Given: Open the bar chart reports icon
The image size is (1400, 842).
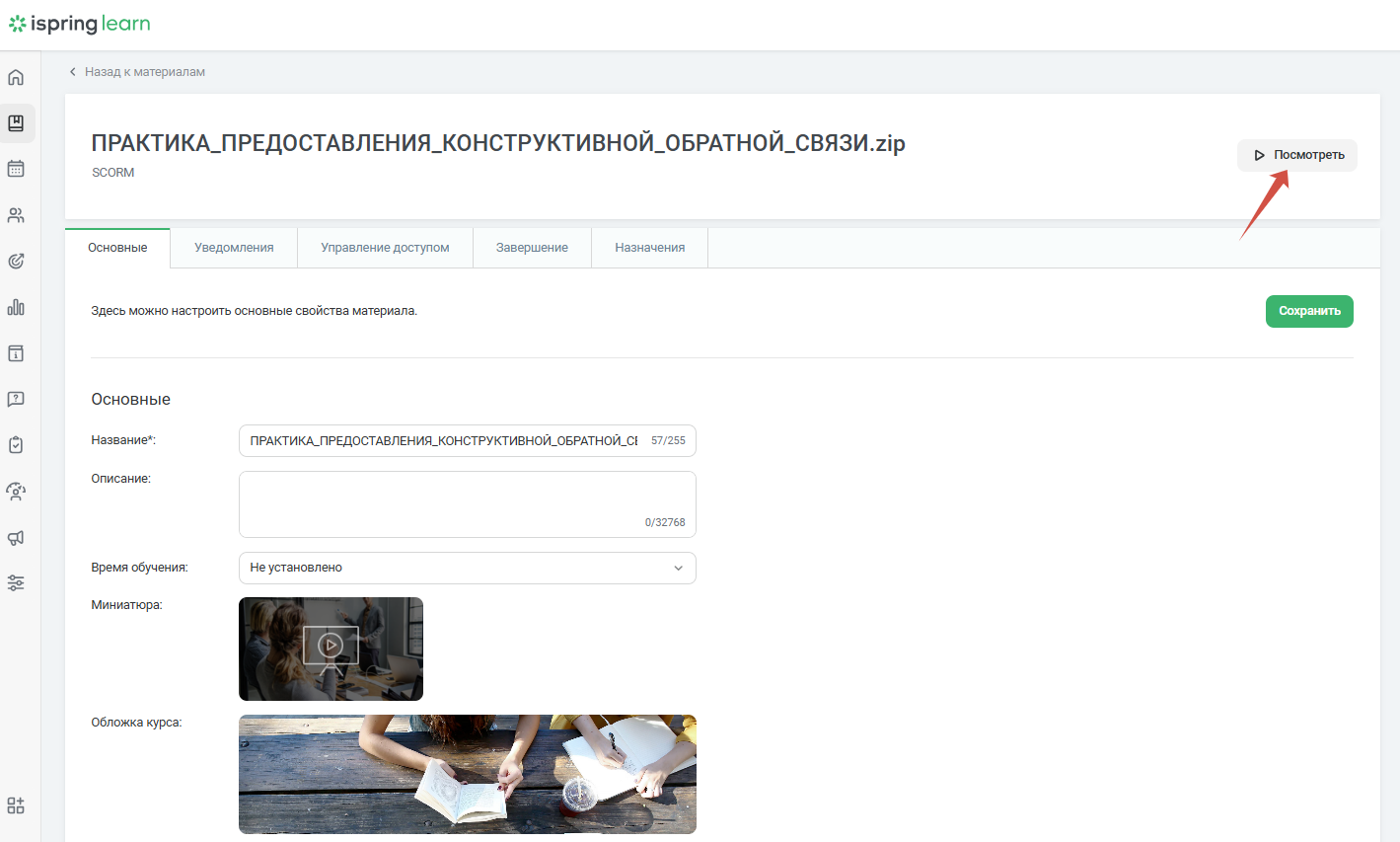Looking at the screenshot, I should pyautogui.click(x=16, y=307).
